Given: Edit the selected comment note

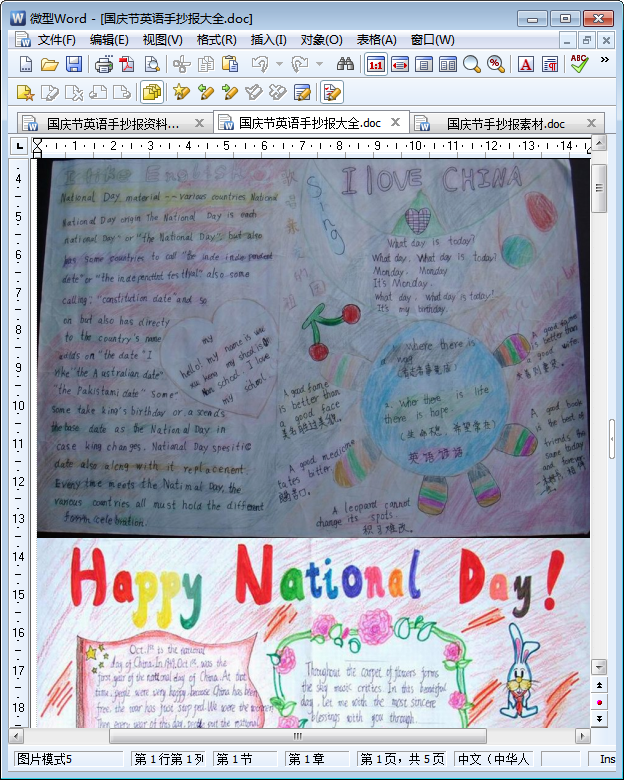Looking at the screenshot, I should pos(50,93).
